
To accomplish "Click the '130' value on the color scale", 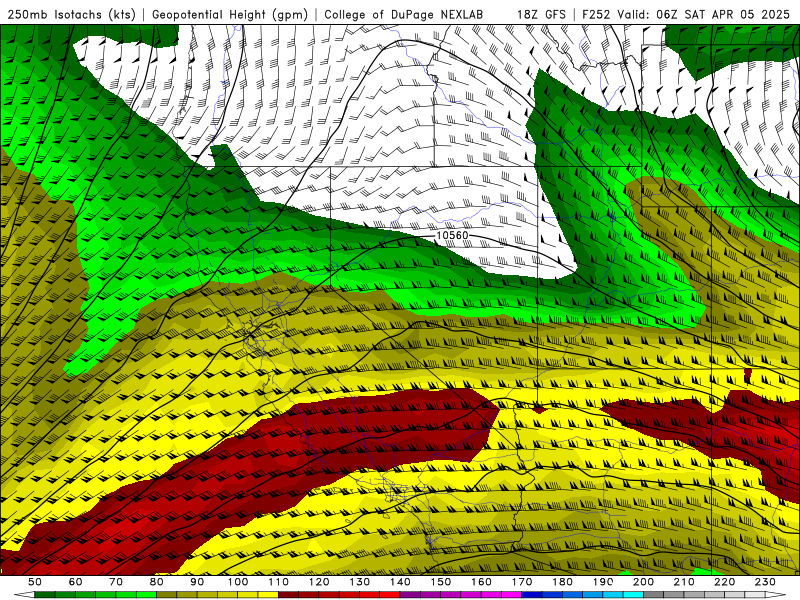I will pos(359,582).
